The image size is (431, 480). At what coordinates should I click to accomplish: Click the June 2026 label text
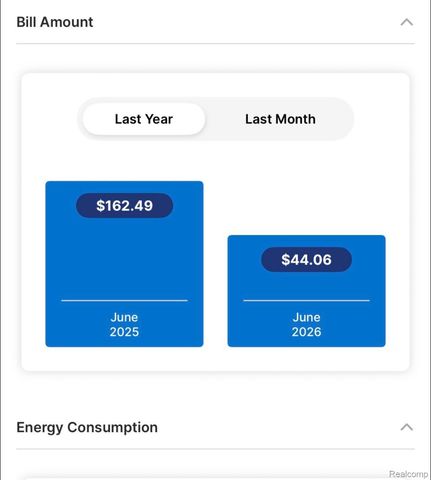coord(306,325)
